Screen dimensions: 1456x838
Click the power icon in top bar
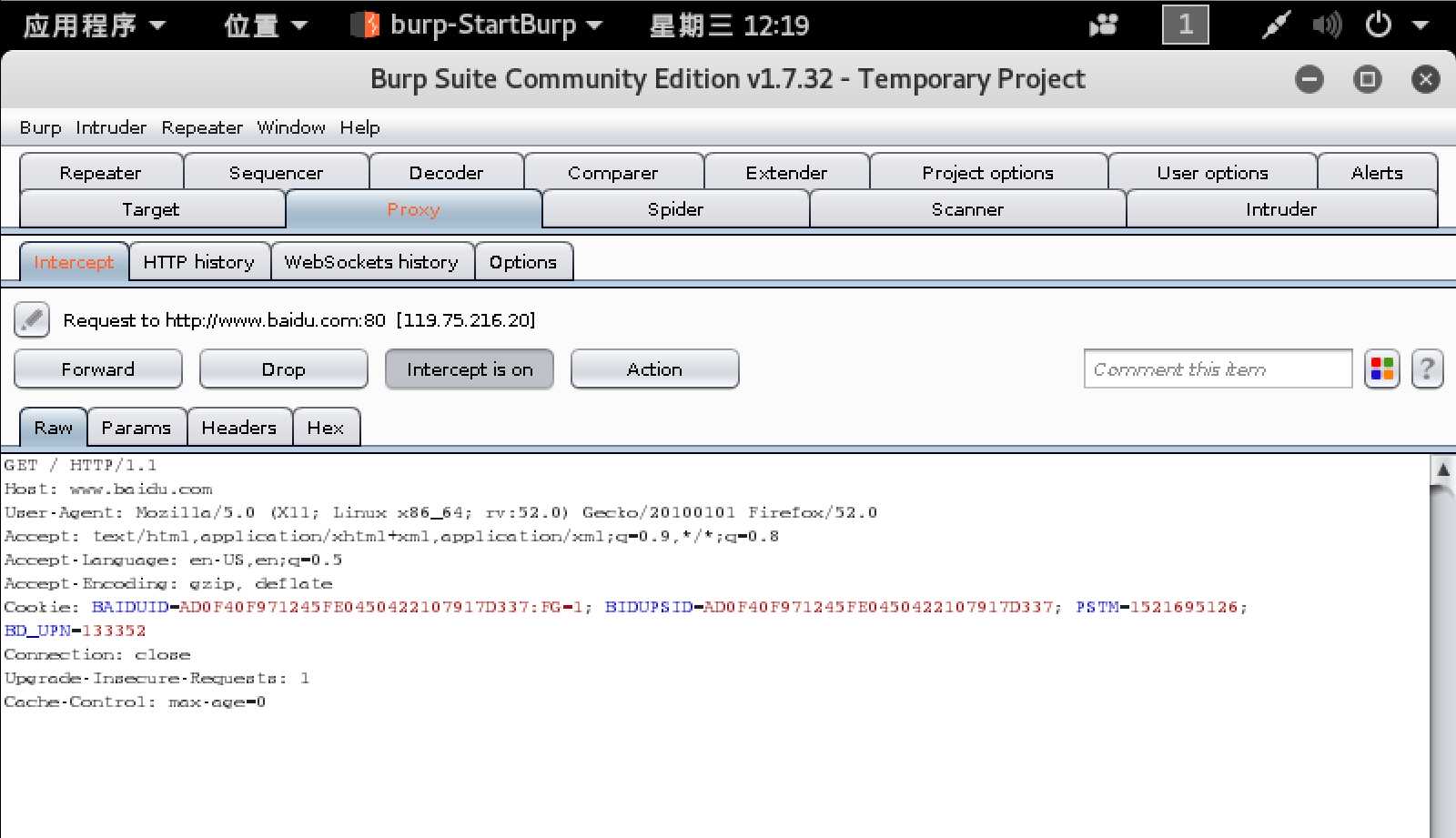point(1379,25)
